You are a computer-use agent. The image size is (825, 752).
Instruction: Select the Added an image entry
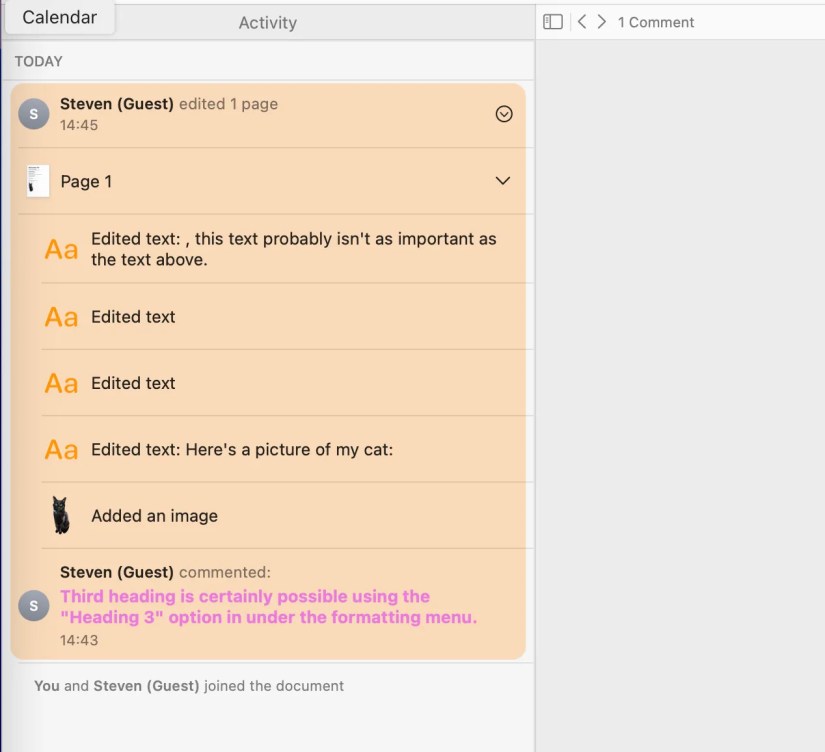pyautogui.click(x=154, y=516)
